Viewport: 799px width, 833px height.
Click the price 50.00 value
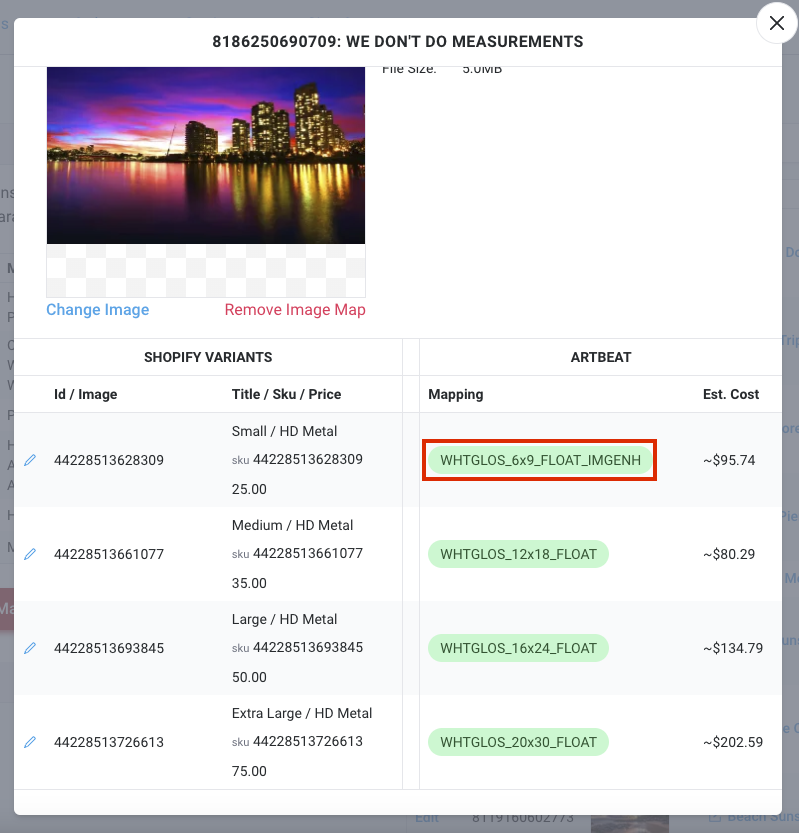249,677
